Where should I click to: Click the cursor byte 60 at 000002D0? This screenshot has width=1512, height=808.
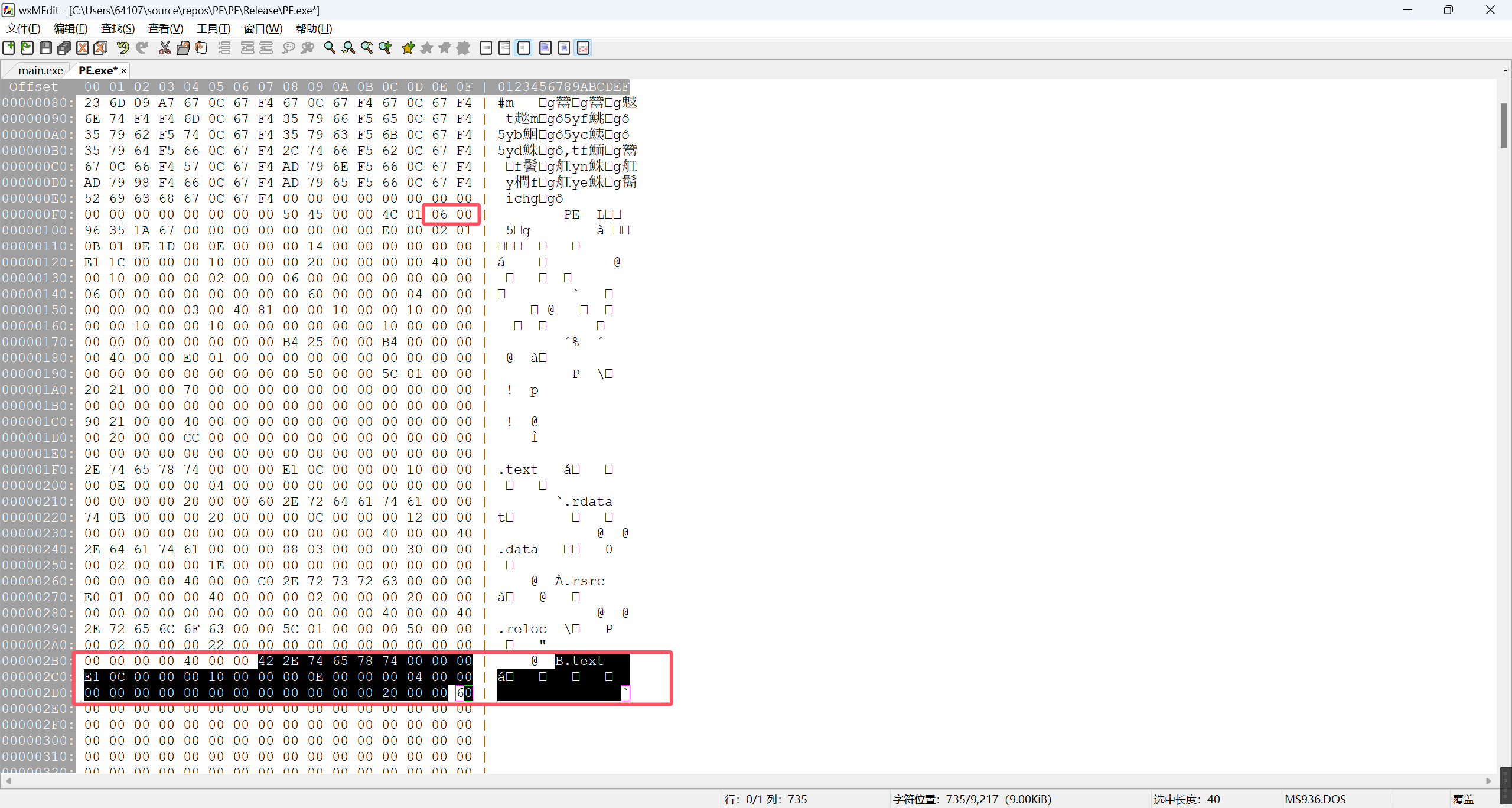click(464, 693)
